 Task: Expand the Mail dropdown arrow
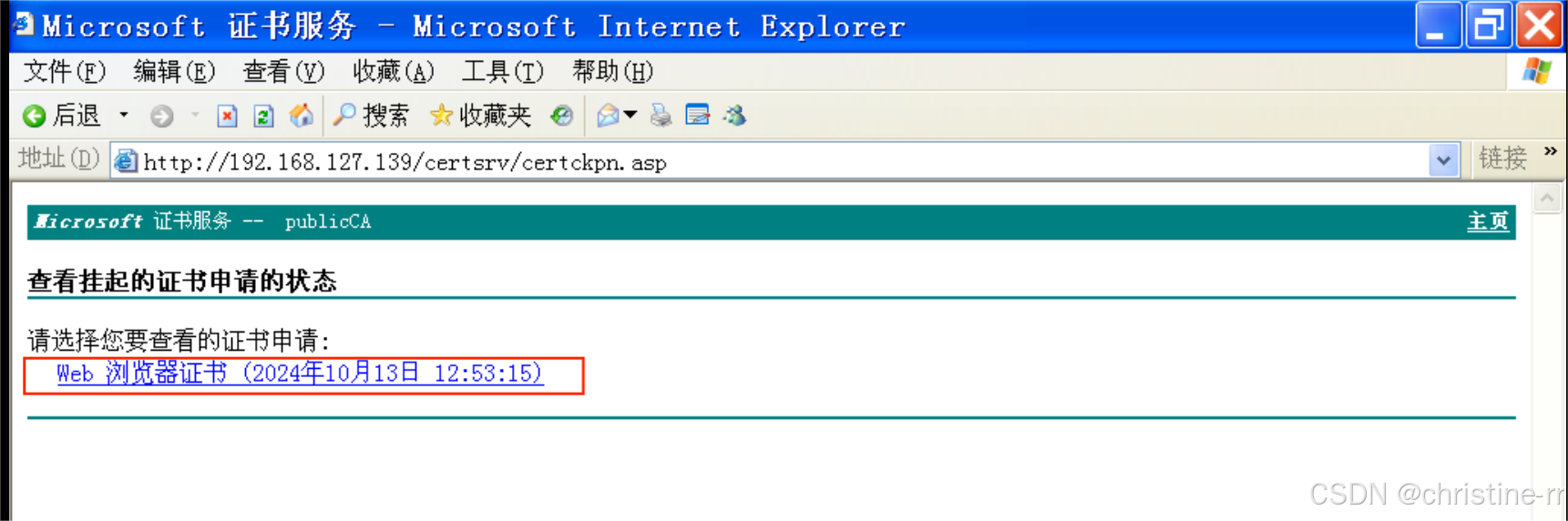coord(630,115)
